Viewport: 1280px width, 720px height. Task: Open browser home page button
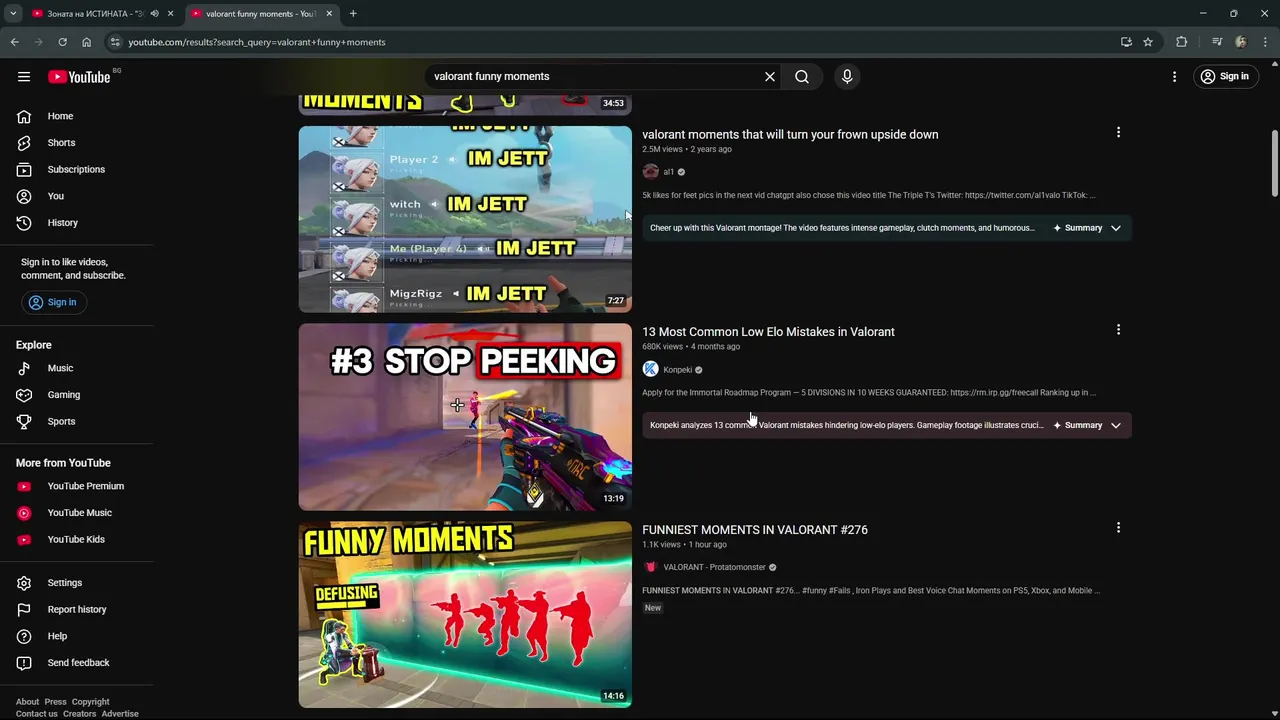pos(86,42)
